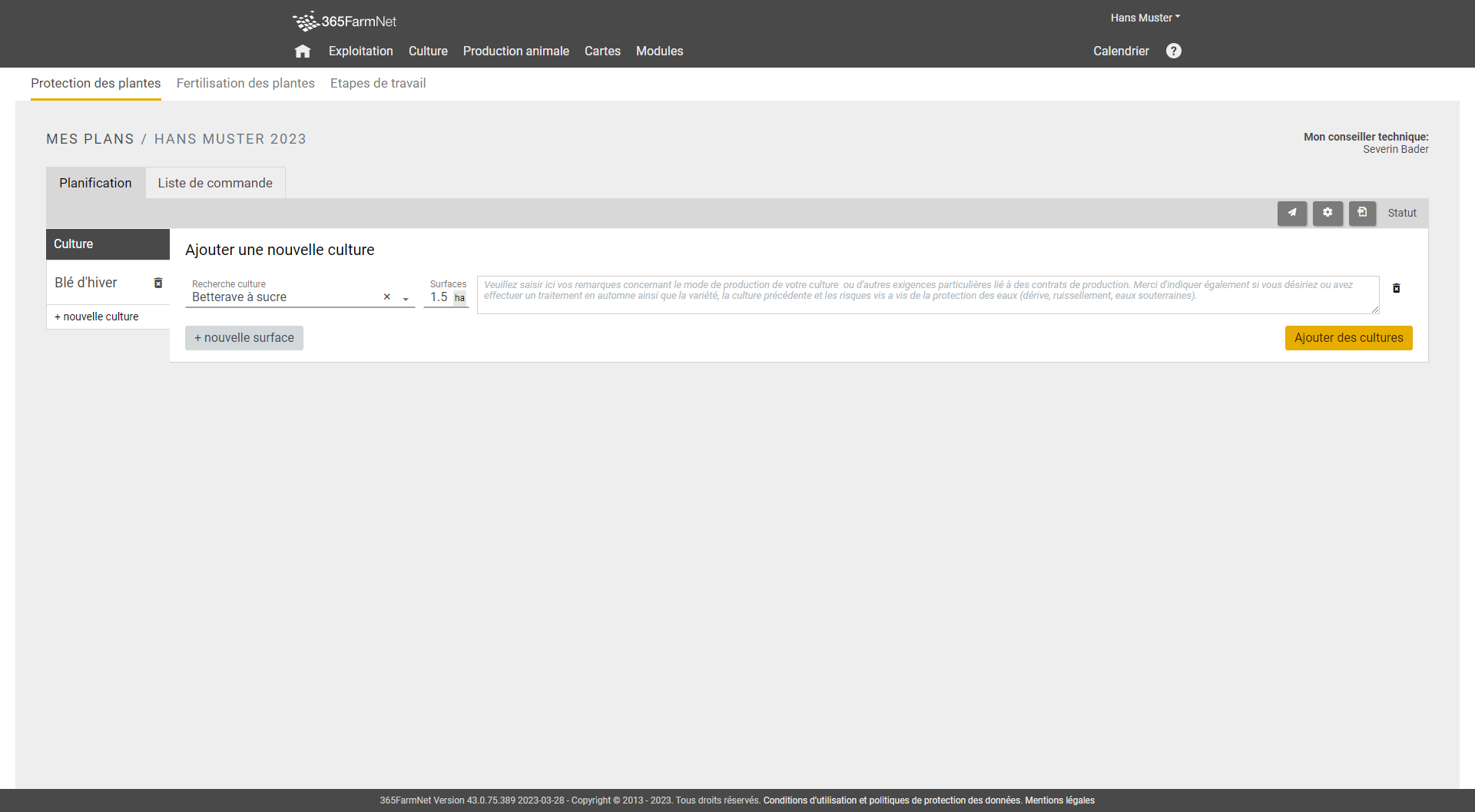Delete the Betterave à sucre surface row

(1396, 288)
